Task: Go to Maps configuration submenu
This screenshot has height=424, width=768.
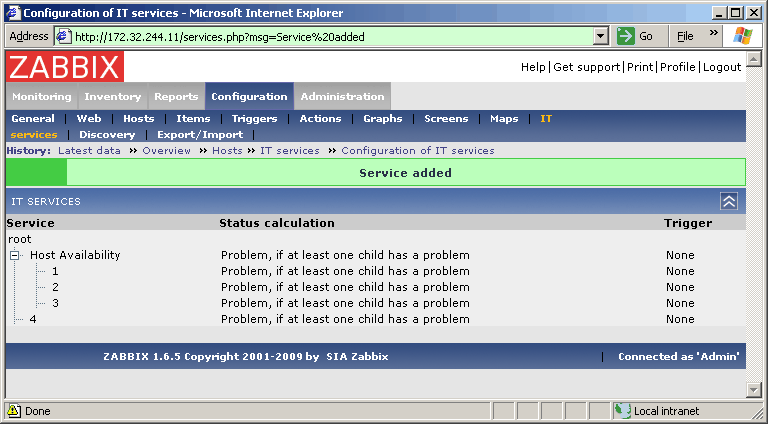Action: [x=504, y=118]
